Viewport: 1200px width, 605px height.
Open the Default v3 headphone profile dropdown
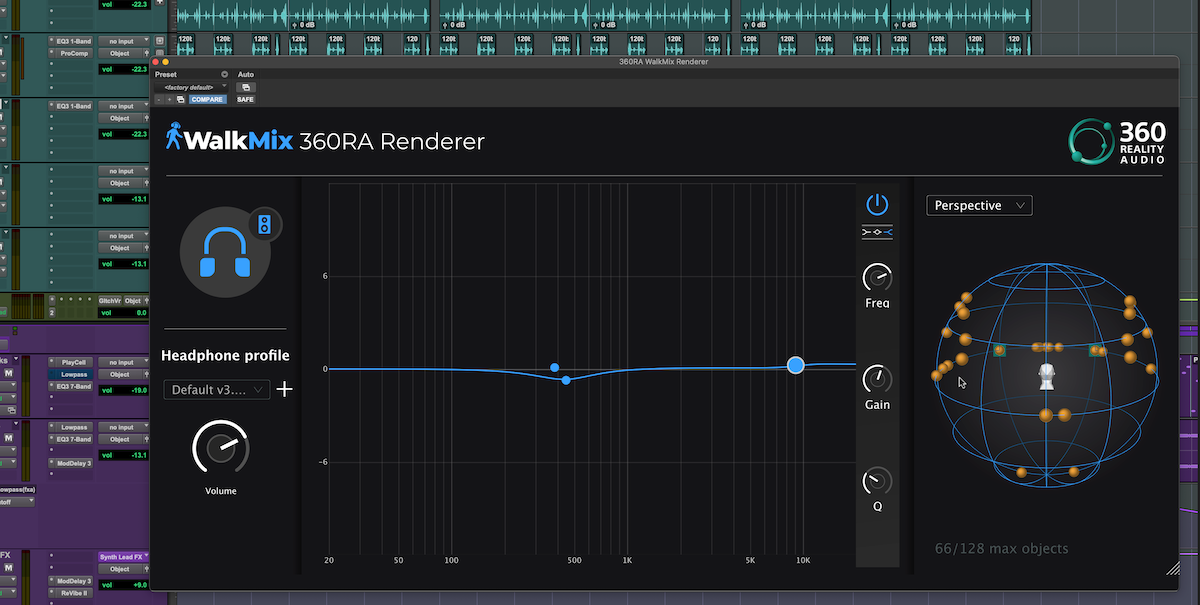(x=216, y=389)
